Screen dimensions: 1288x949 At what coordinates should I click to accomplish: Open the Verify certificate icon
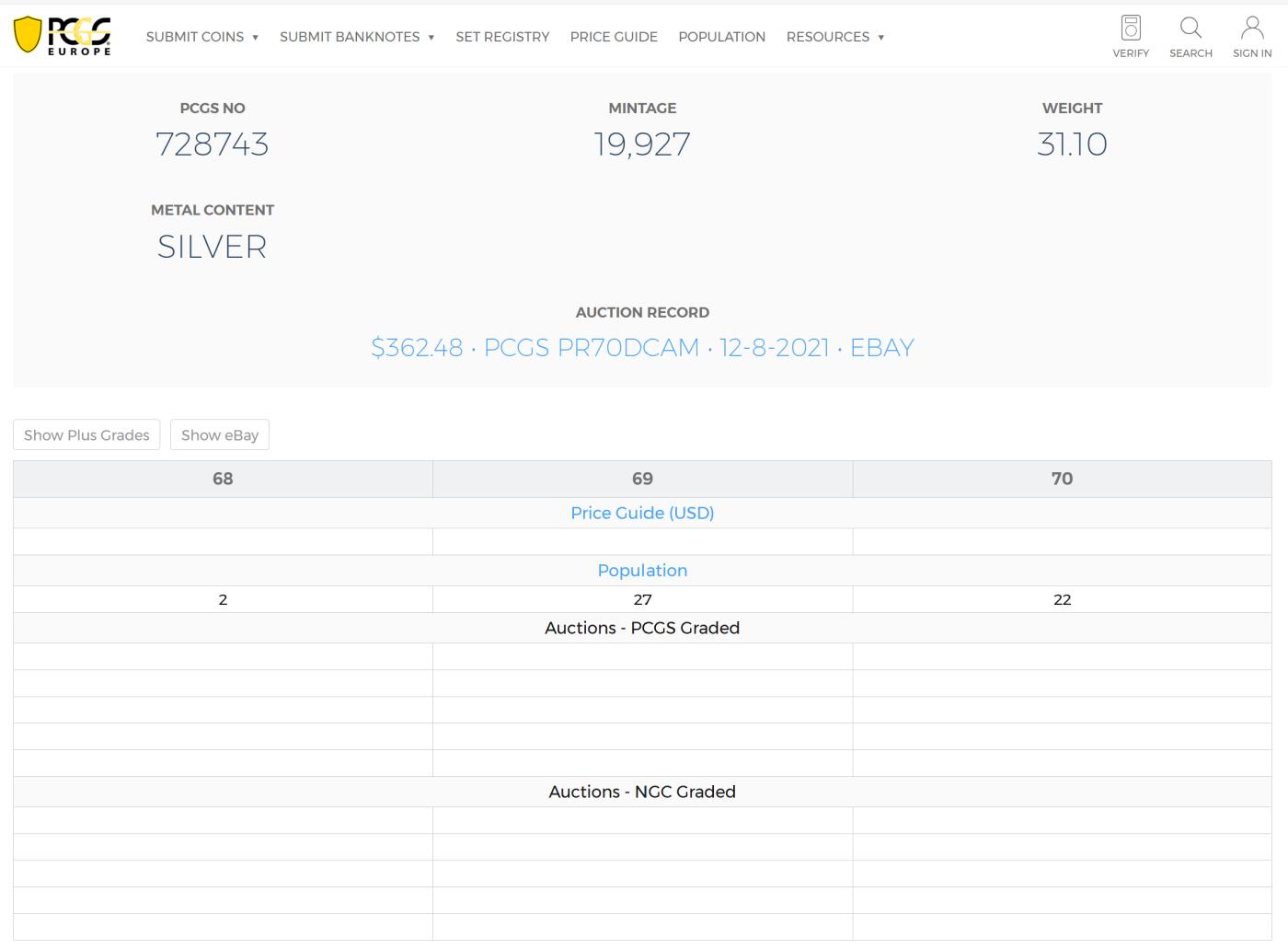pyautogui.click(x=1131, y=29)
